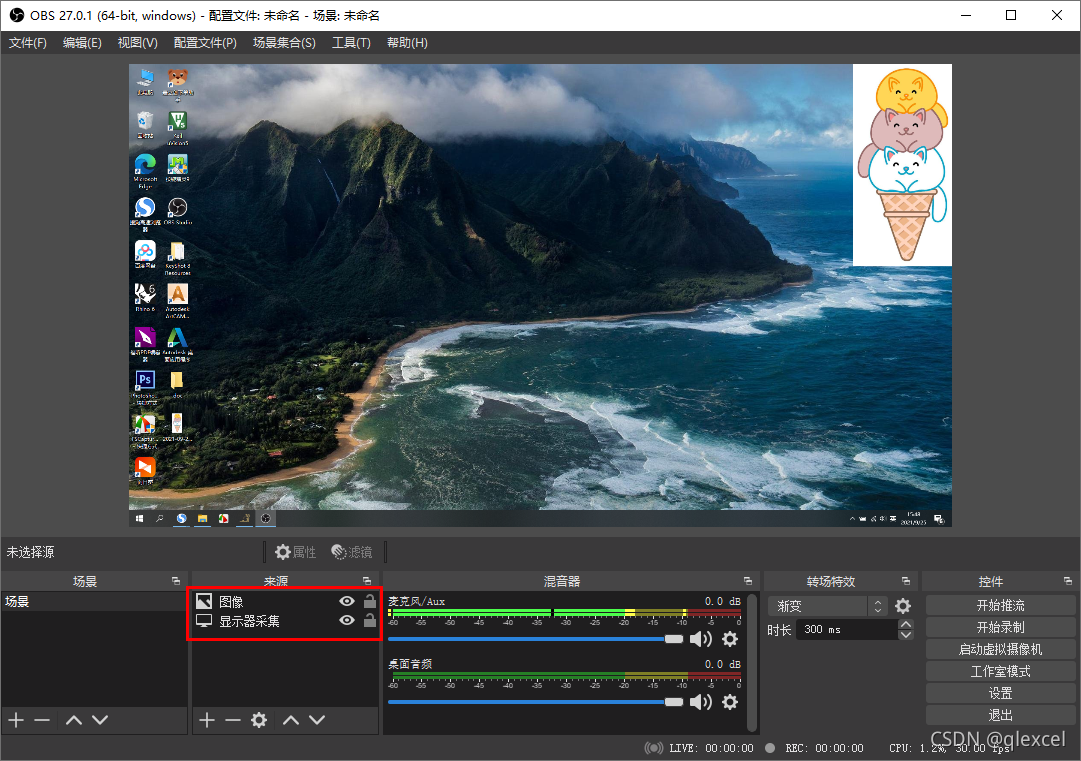Open the 工具(T) menu

click(351, 43)
